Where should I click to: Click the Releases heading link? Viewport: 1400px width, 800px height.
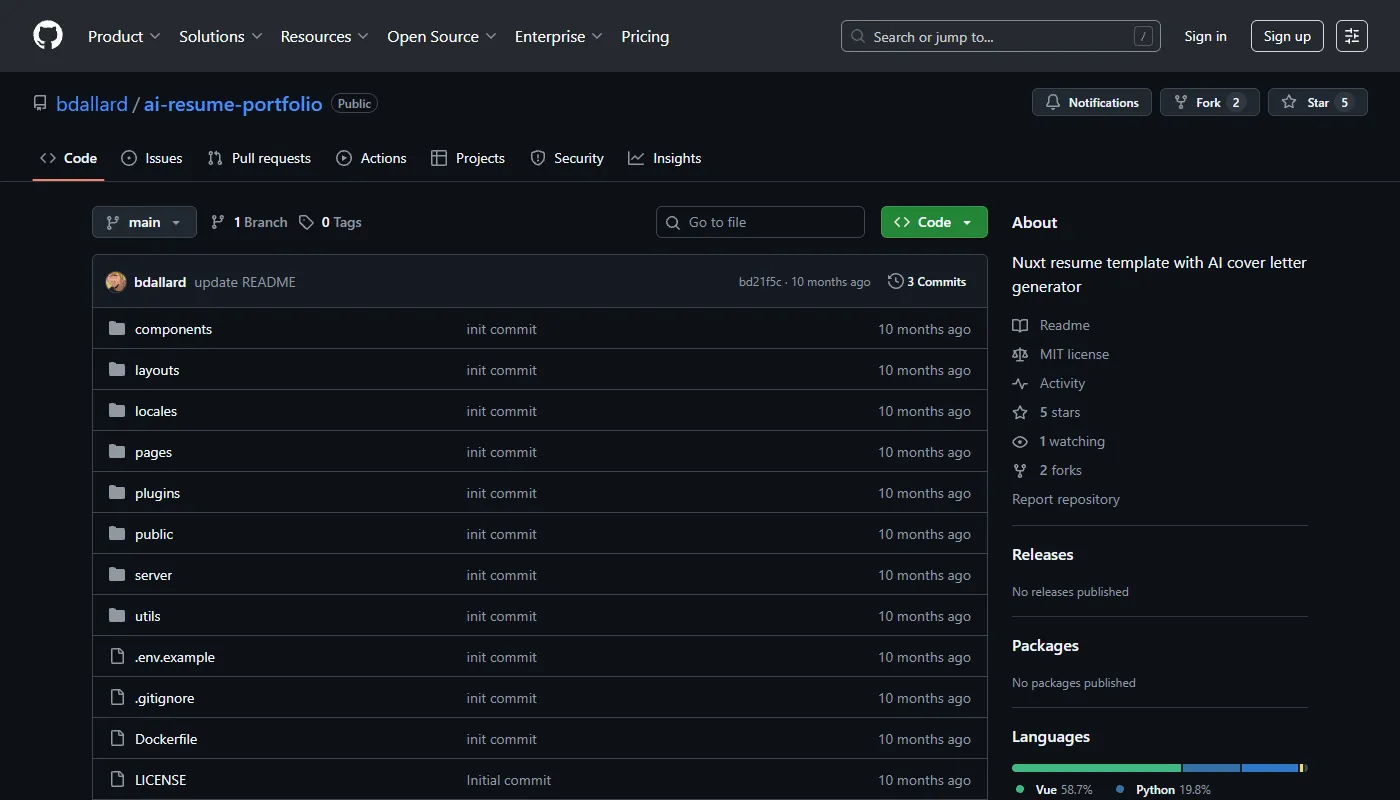click(x=1043, y=554)
